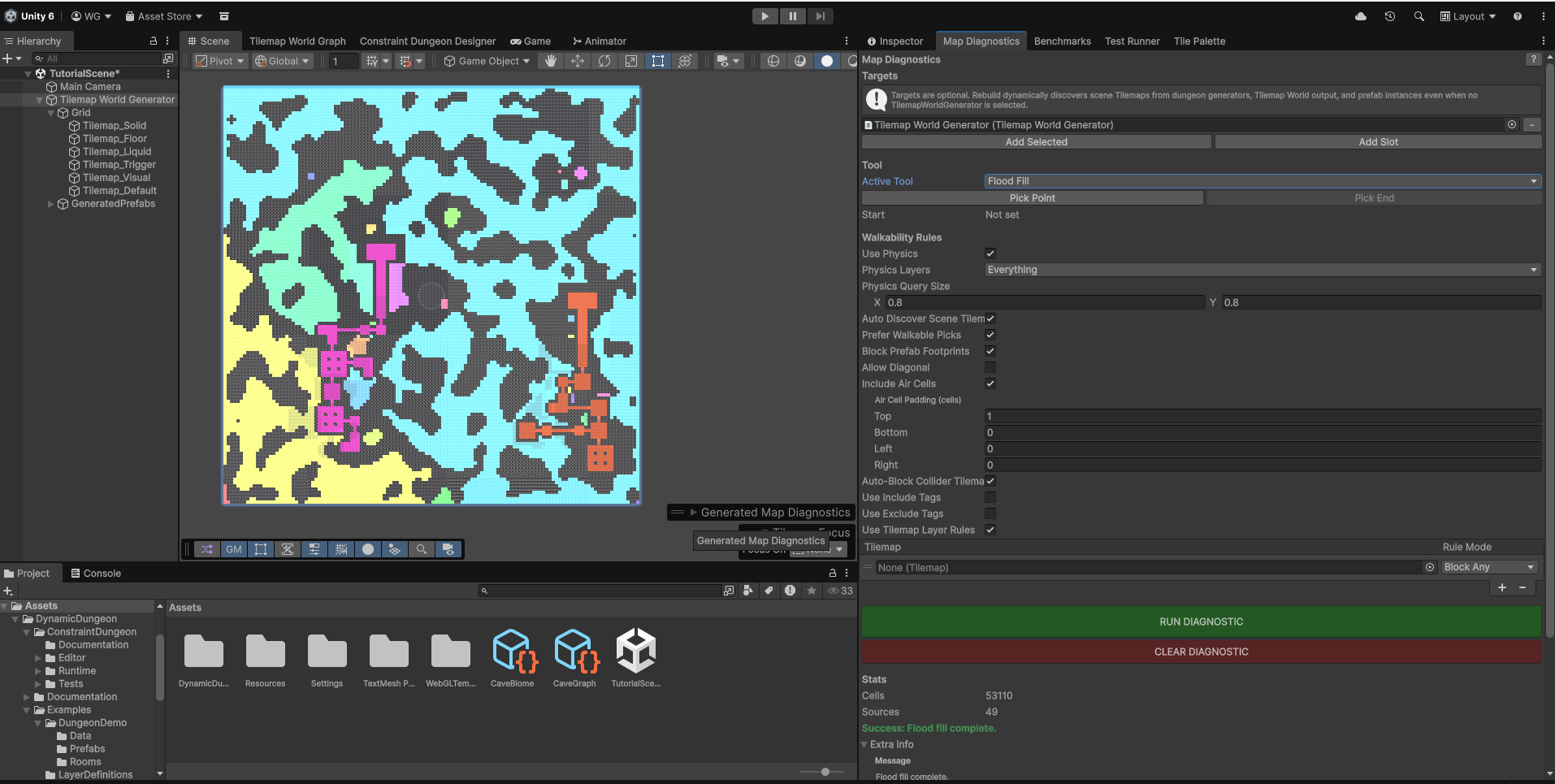
Task: Enable Use Include Tags checkbox
Action: tap(990, 497)
